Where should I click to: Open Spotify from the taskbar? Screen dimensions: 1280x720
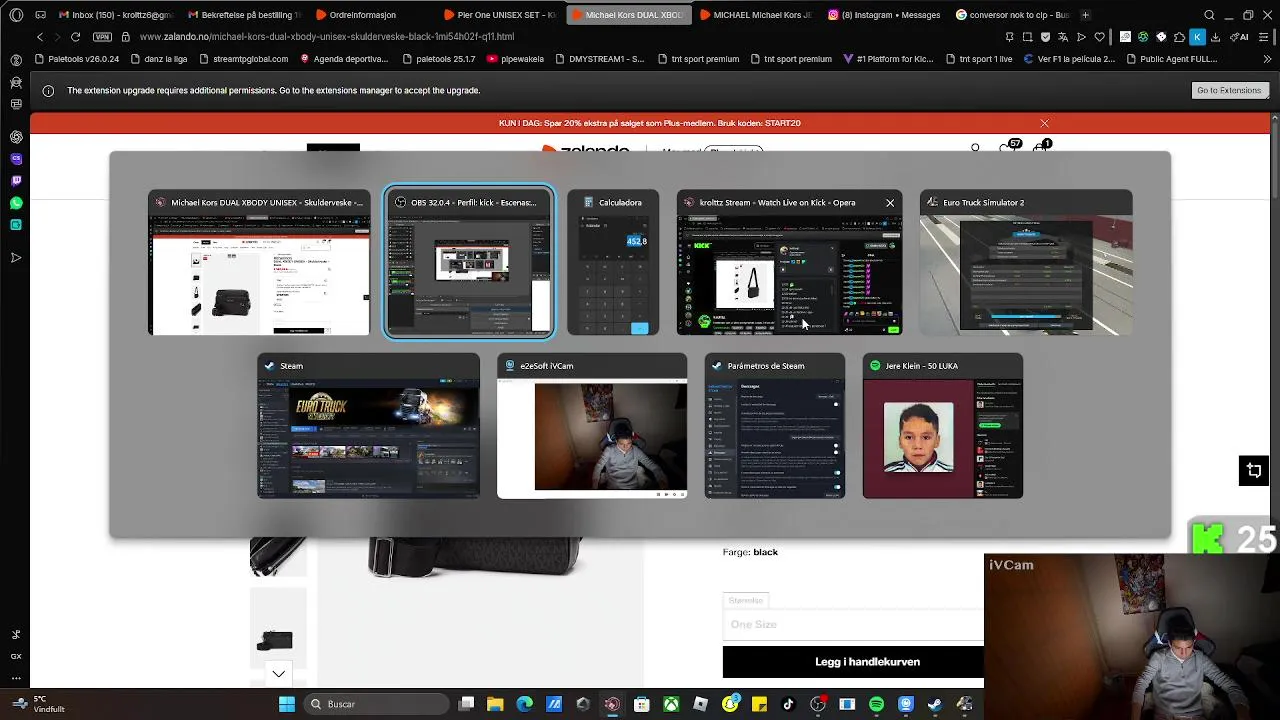pos(876,704)
